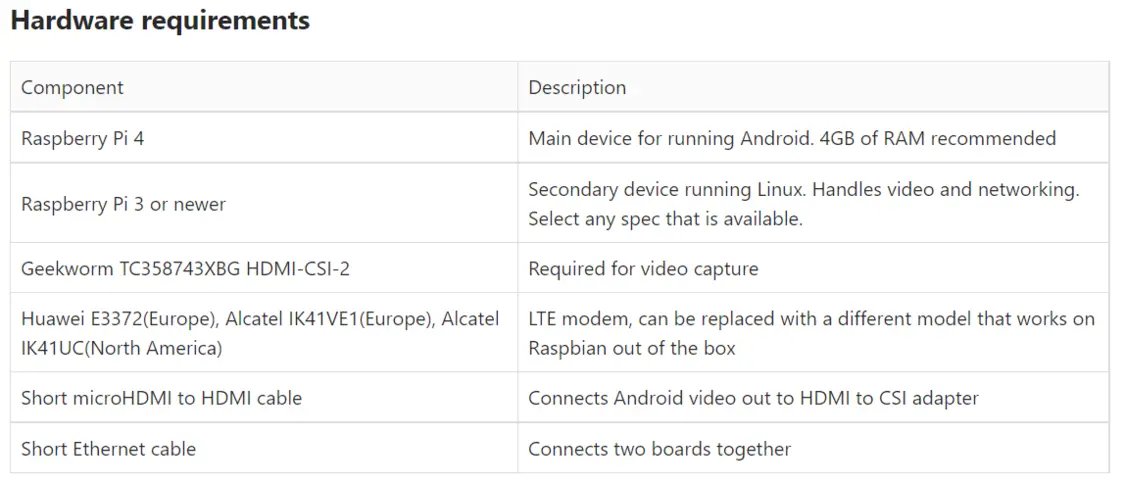The image size is (1125, 483).
Task: Click the Component column header
Action: (x=72, y=87)
